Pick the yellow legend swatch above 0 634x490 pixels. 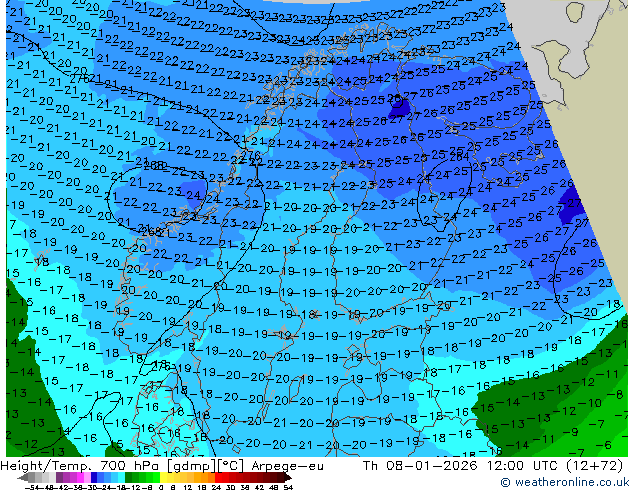pyautogui.click(x=163, y=477)
